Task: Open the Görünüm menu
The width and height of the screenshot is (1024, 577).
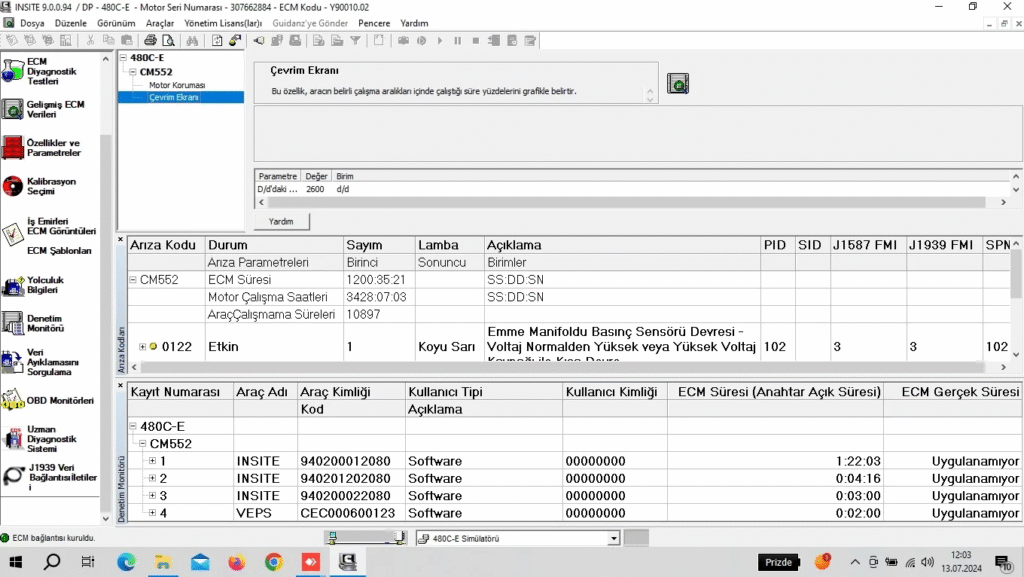Action: [x=117, y=23]
